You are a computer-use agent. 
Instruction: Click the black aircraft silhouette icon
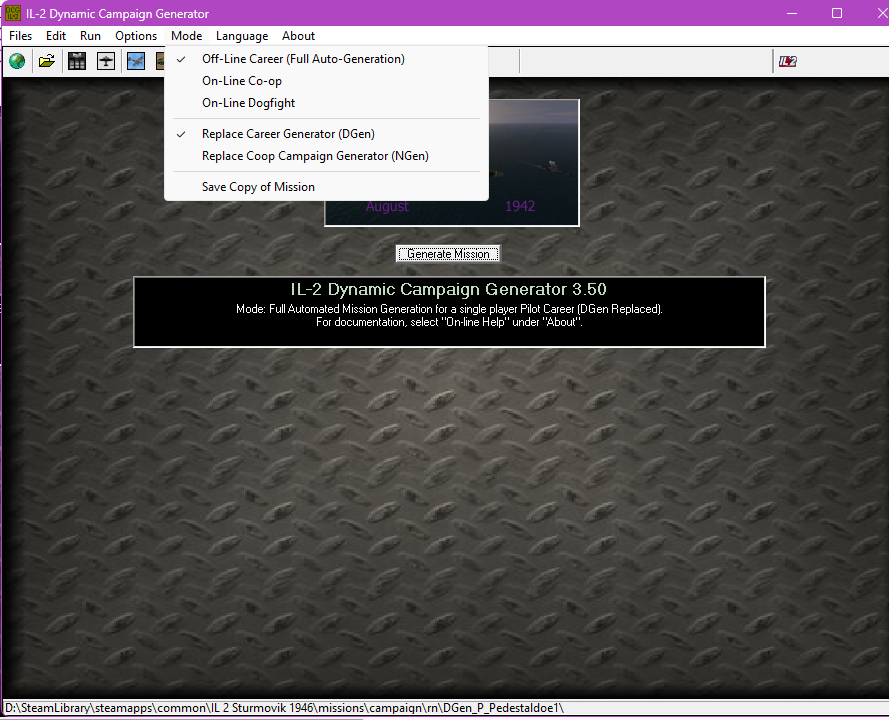pos(106,61)
